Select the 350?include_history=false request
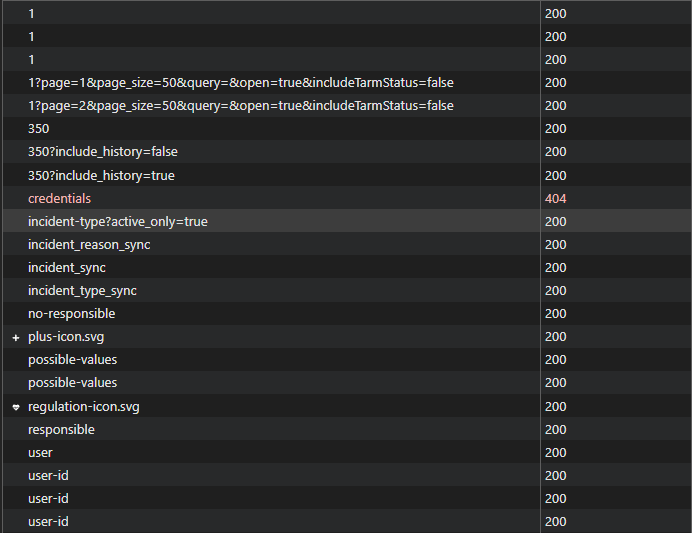This screenshot has width=692, height=533. coord(103,152)
